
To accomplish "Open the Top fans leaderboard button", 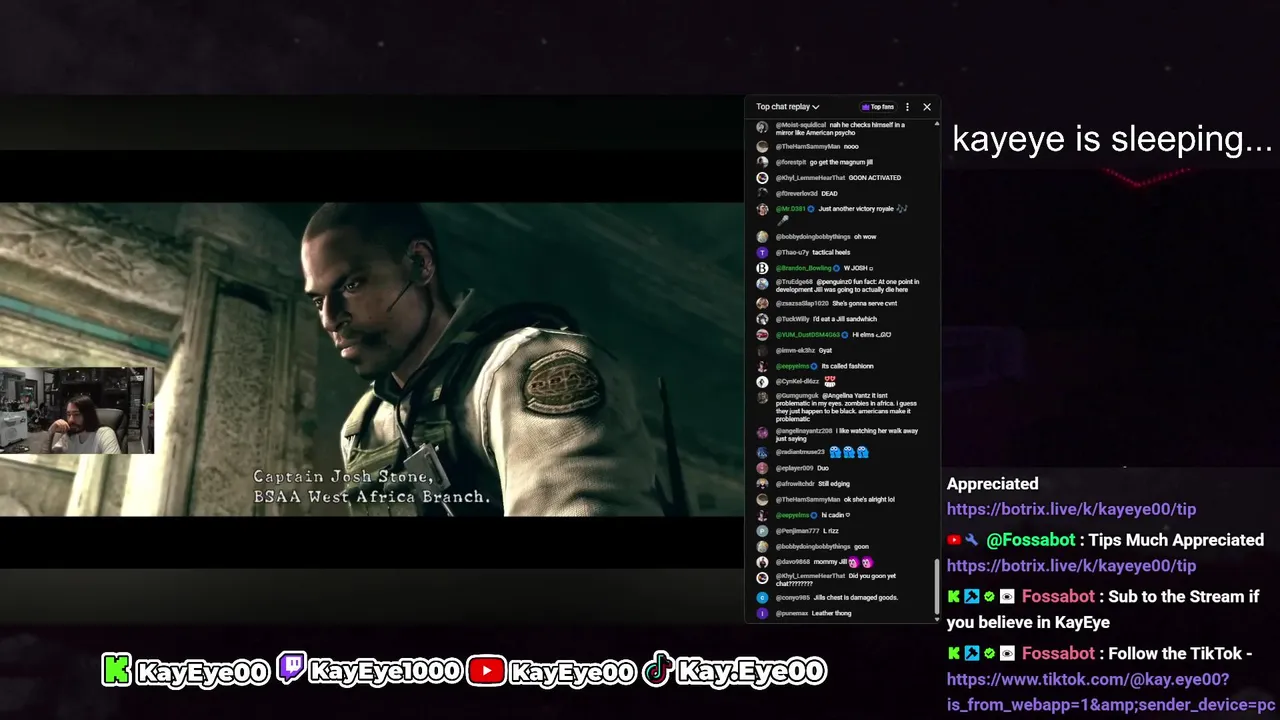I will tap(878, 107).
